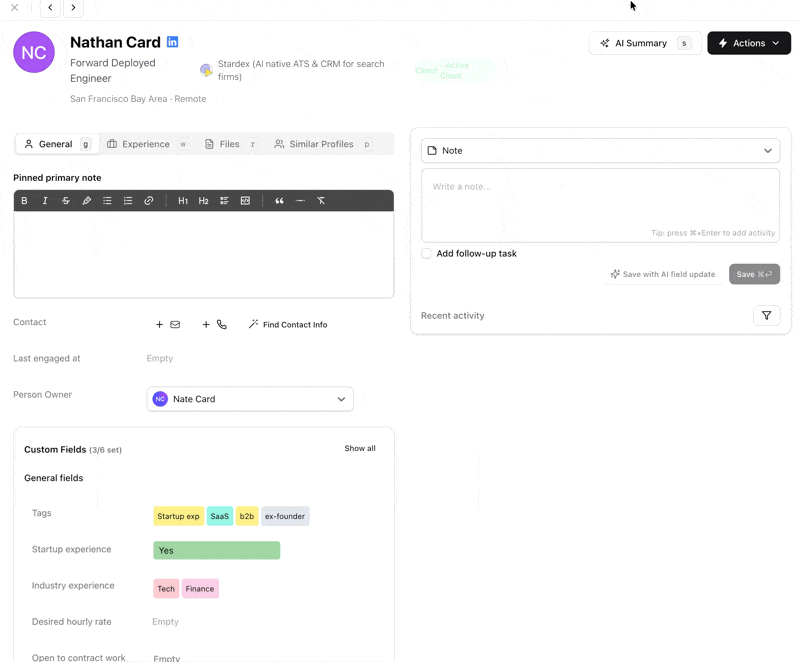Click the SaaS tag
The height and width of the screenshot is (662, 800).
(x=219, y=516)
